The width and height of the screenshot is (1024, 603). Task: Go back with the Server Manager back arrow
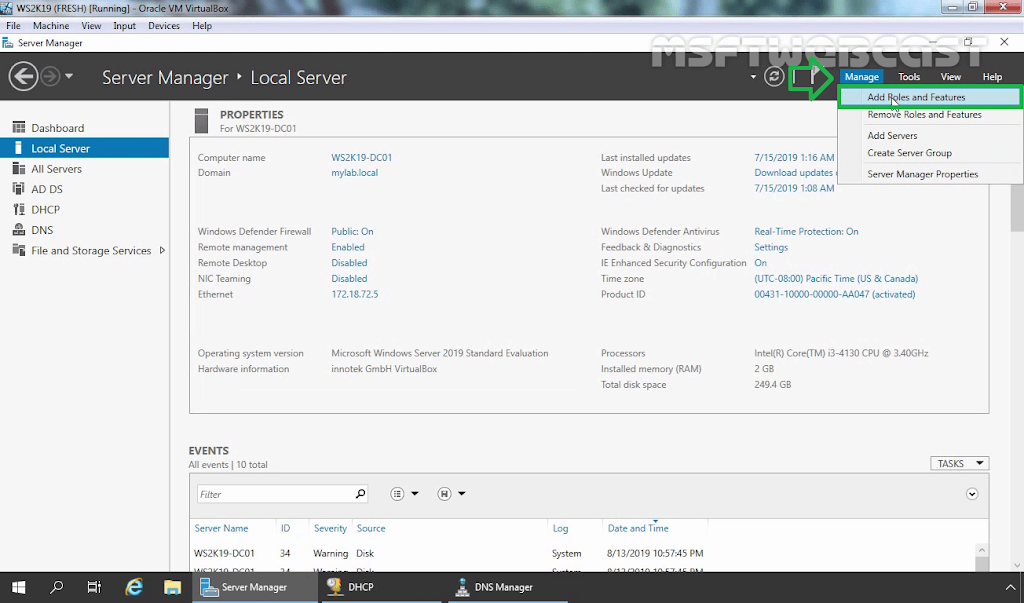(23, 76)
